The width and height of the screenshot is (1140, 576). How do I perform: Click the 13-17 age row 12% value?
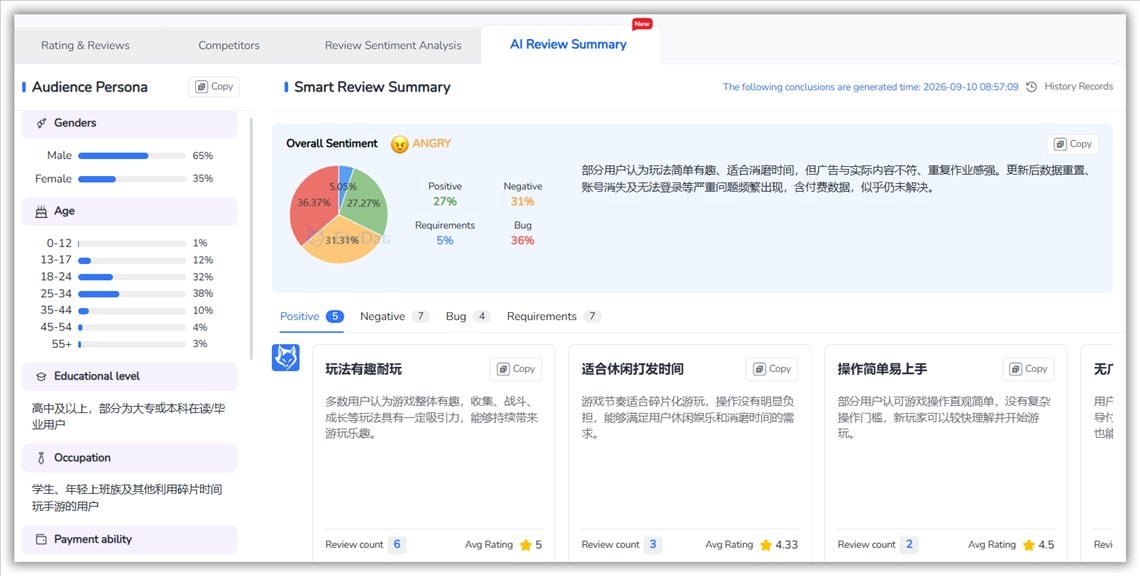[x=203, y=260]
